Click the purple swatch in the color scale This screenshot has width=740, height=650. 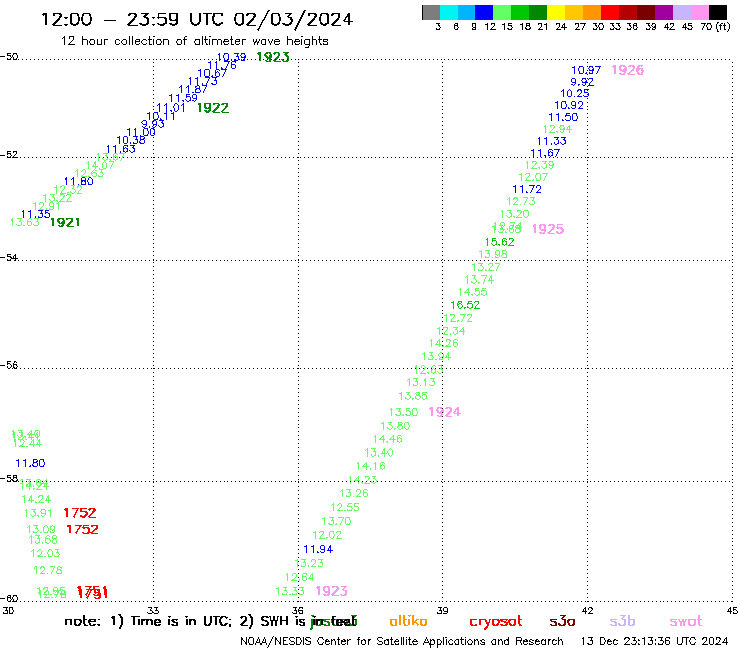coord(664,12)
